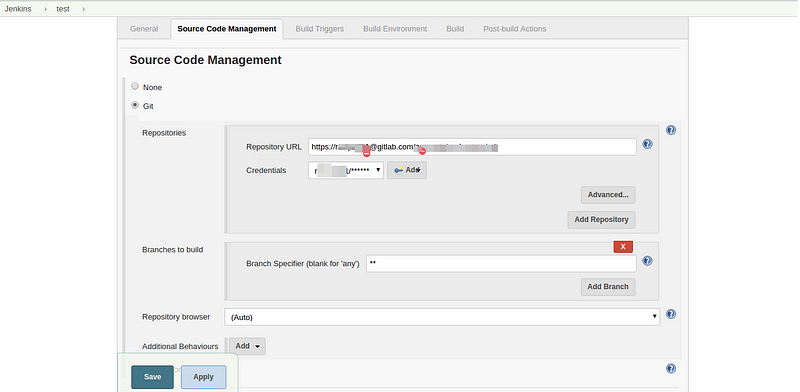Save the job configuration
The height and width of the screenshot is (392, 800).
(x=152, y=377)
